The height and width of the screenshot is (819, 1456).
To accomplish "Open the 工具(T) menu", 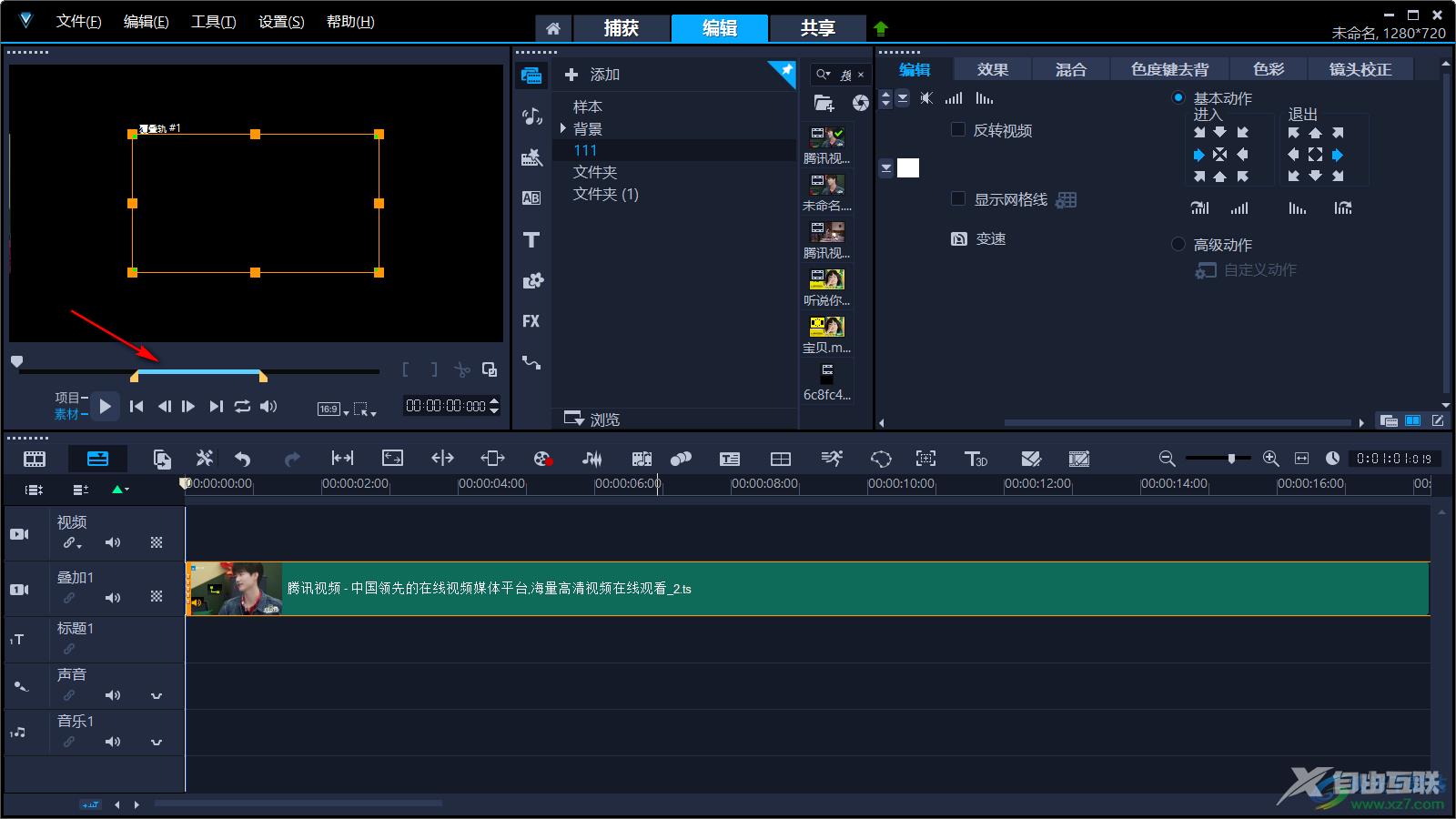I will [214, 22].
